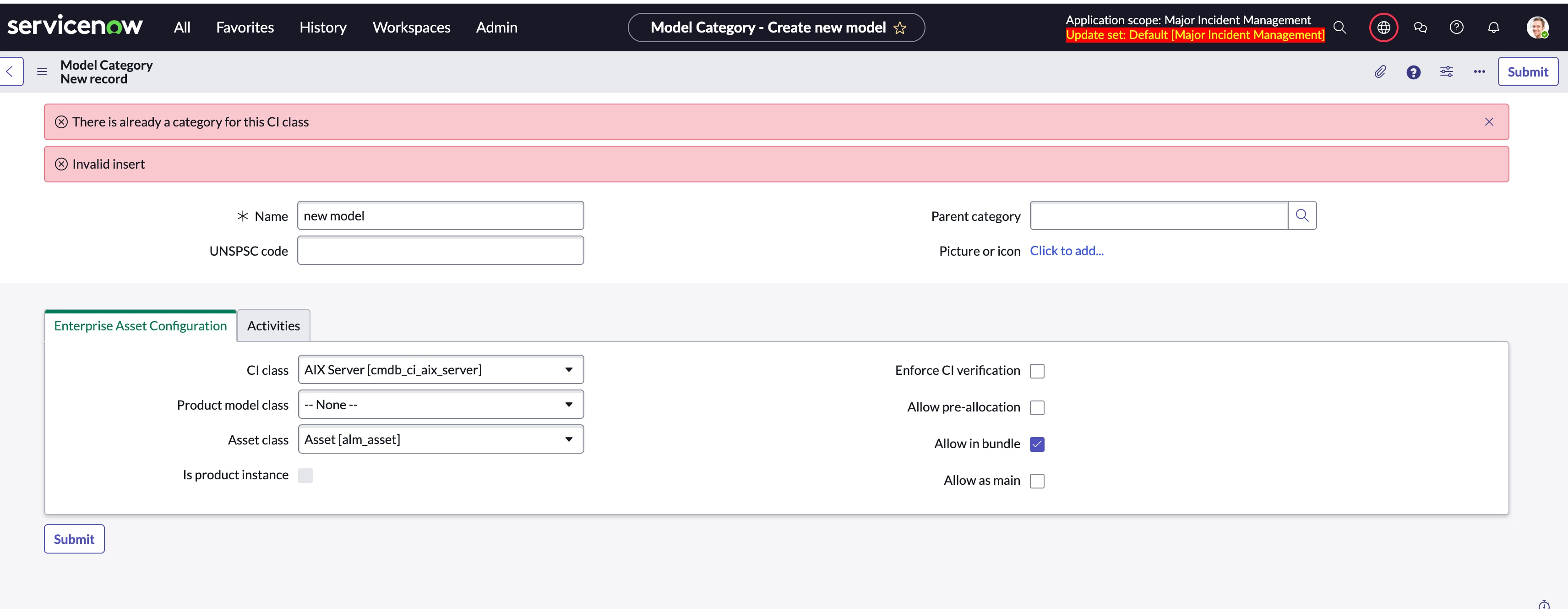Click the application scope globe icon

coord(1383,27)
